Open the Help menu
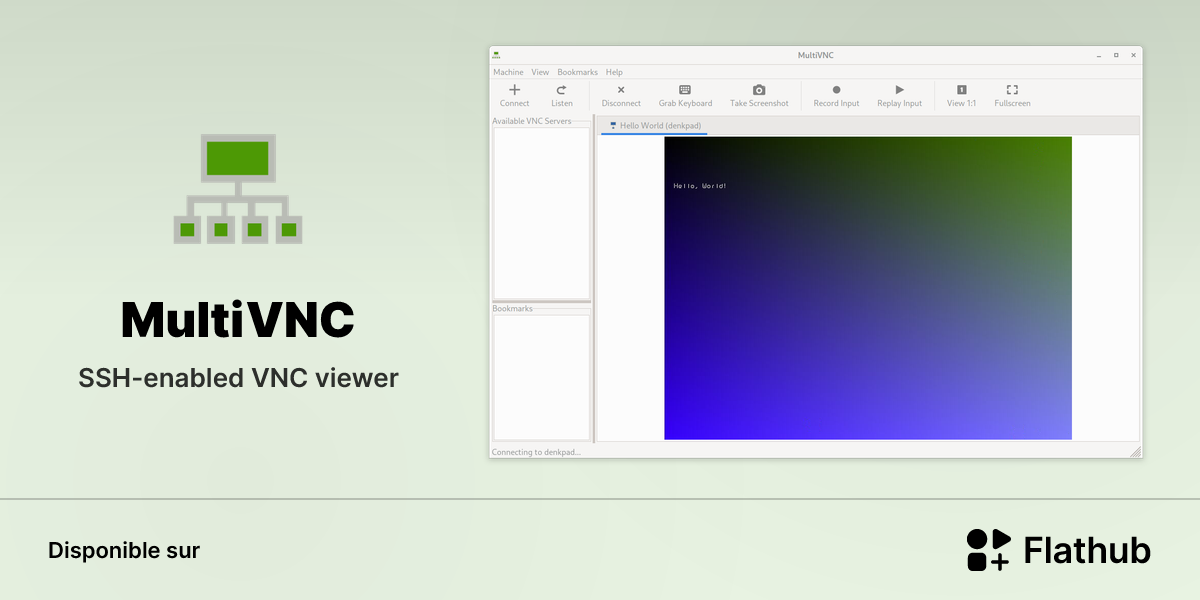The width and height of the screenshot is (1200, 600). click(x=614, y=72)
